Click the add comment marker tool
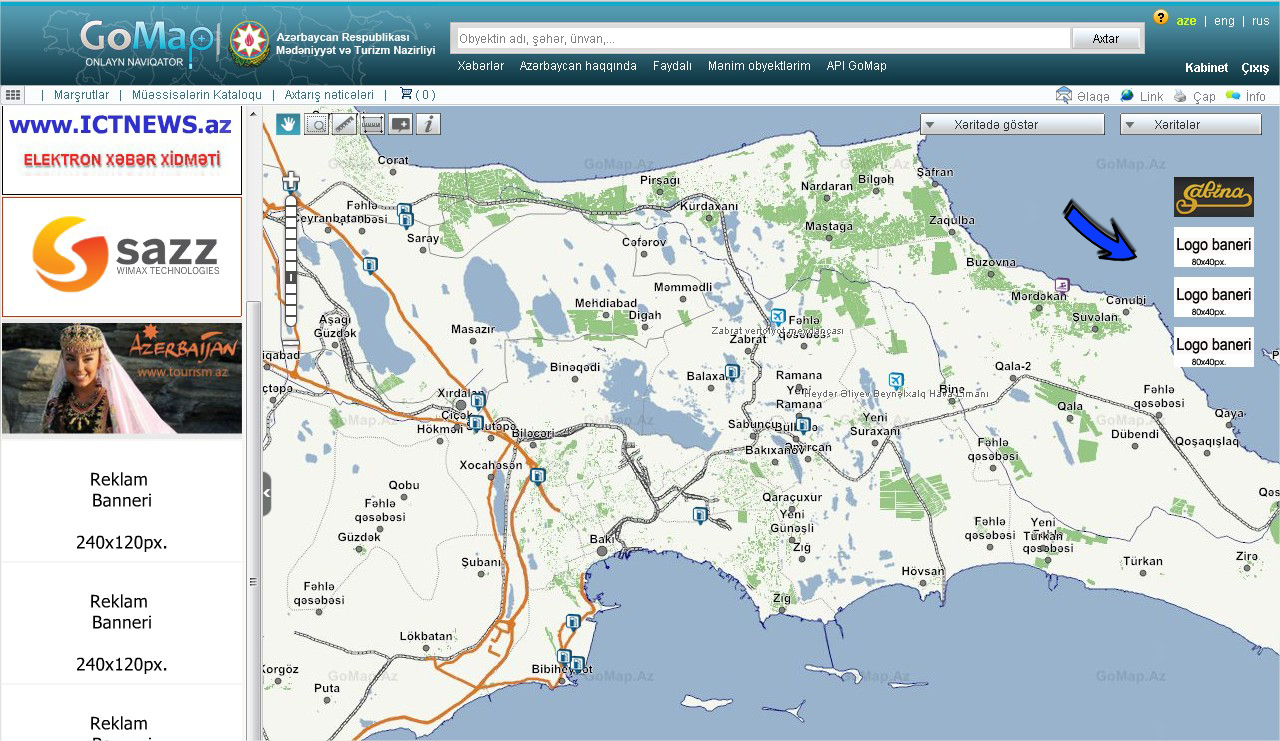Viewport: 1280px width, 741px height. 400,124
